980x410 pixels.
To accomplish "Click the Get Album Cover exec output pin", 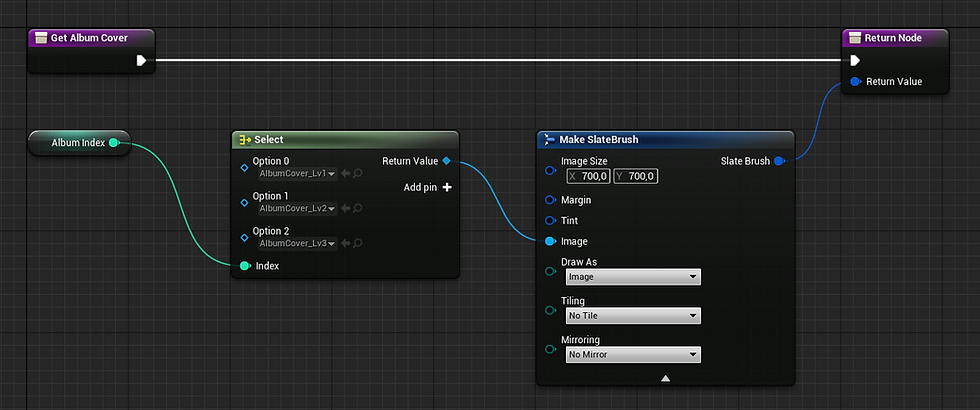I will [x=141, y=60].
